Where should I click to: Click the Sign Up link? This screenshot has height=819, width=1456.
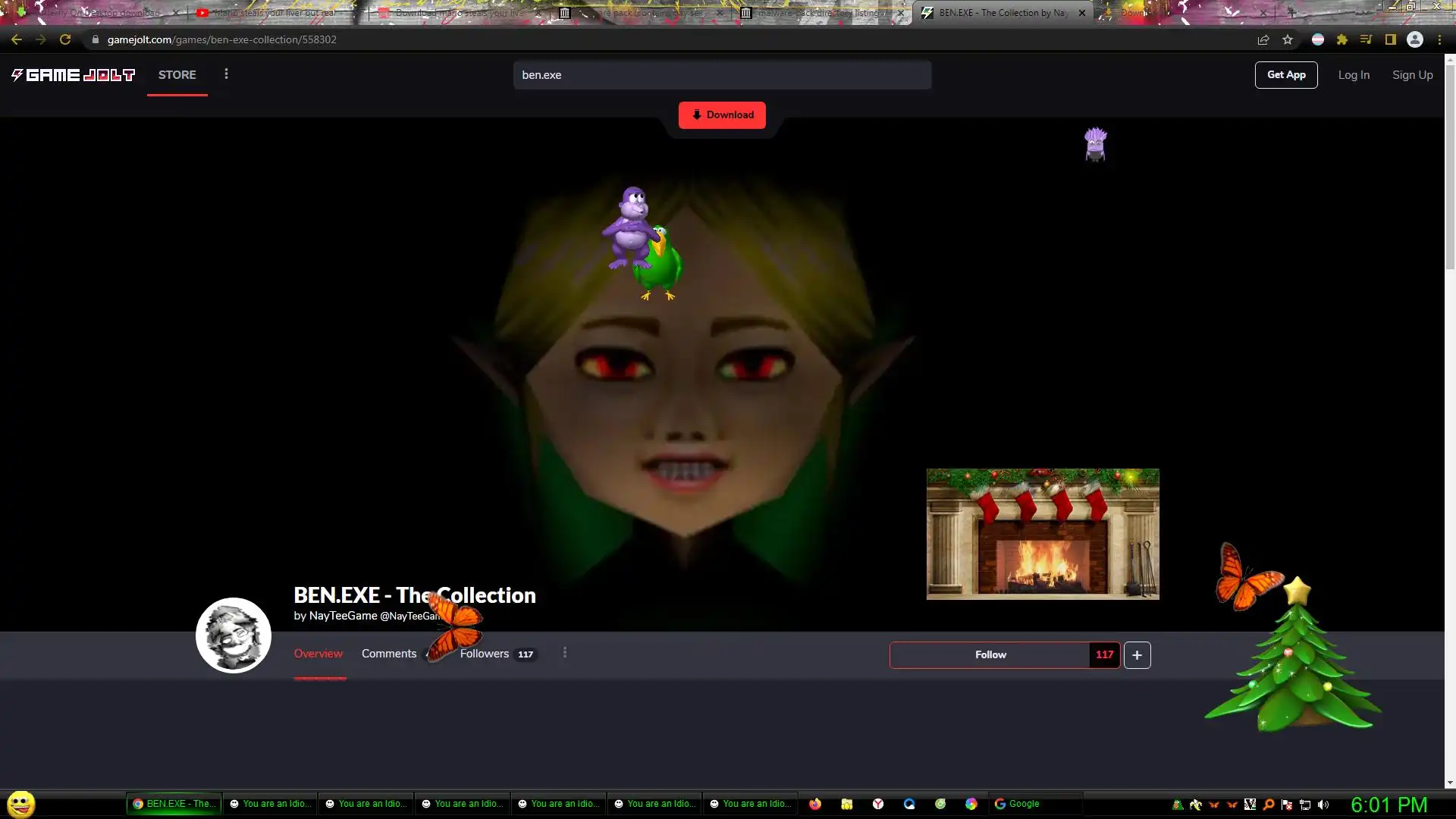click(x=1412, y=75)
